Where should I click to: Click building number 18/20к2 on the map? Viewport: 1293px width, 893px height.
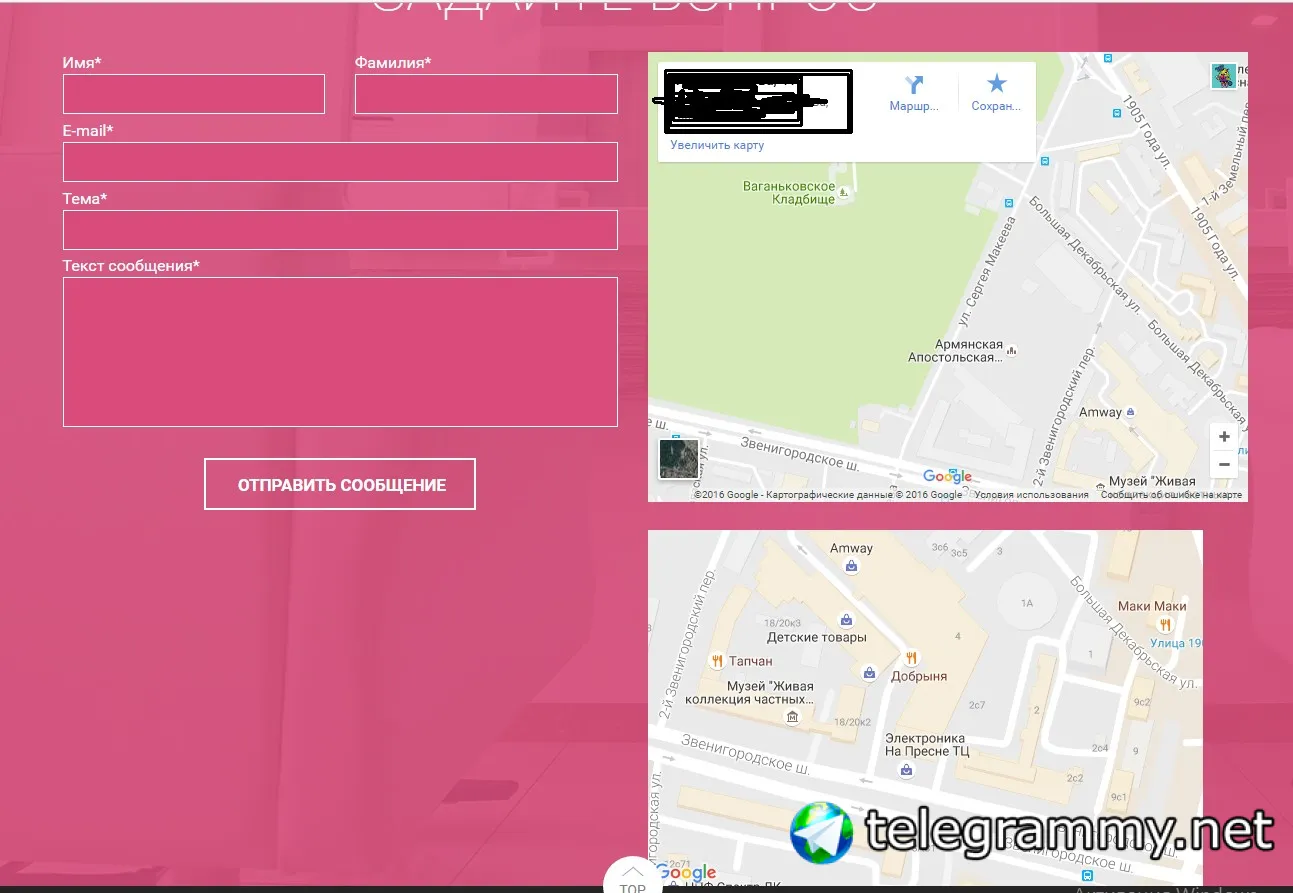[853, 721]
